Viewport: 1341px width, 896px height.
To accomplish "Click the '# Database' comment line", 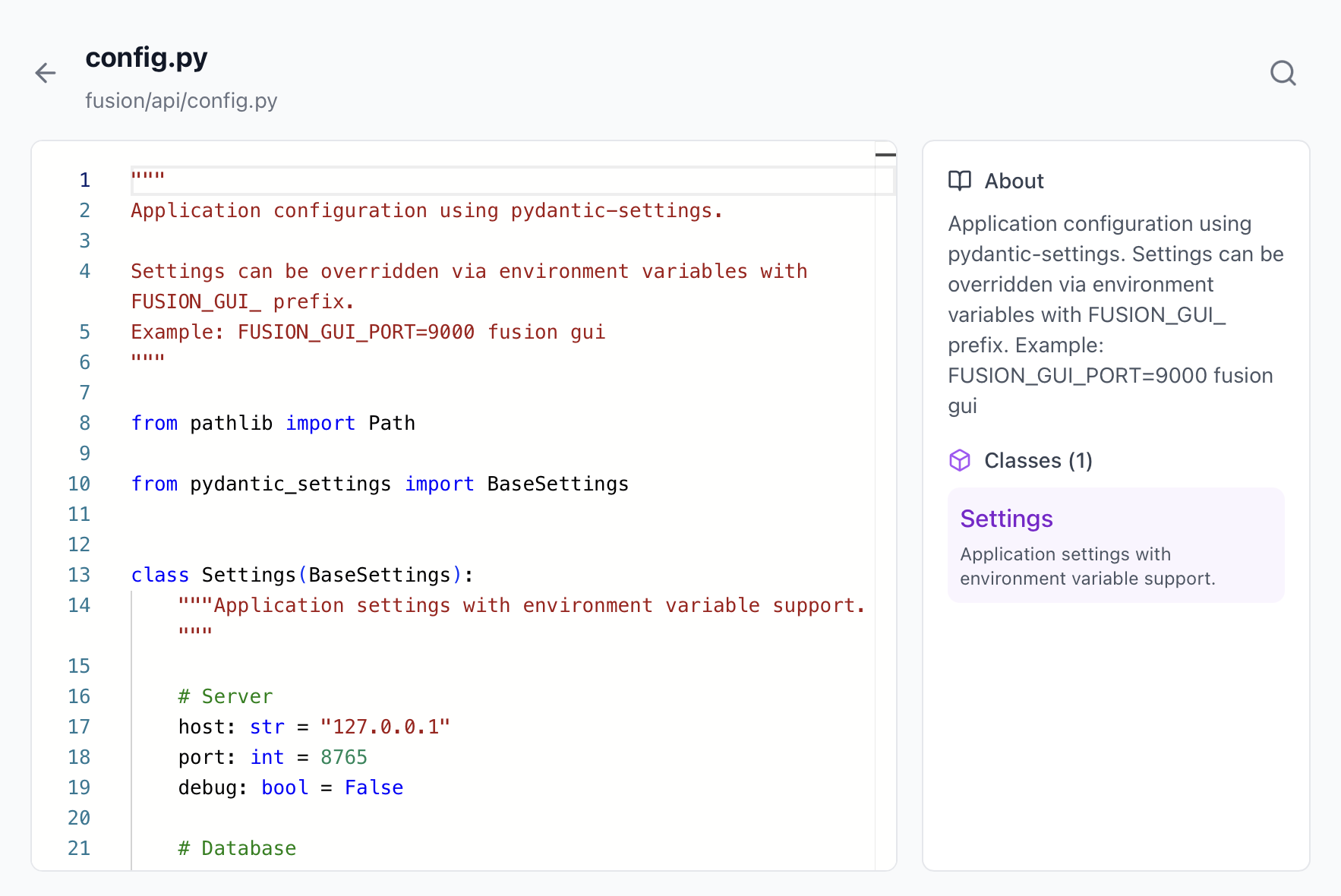I will click(237, 848).
